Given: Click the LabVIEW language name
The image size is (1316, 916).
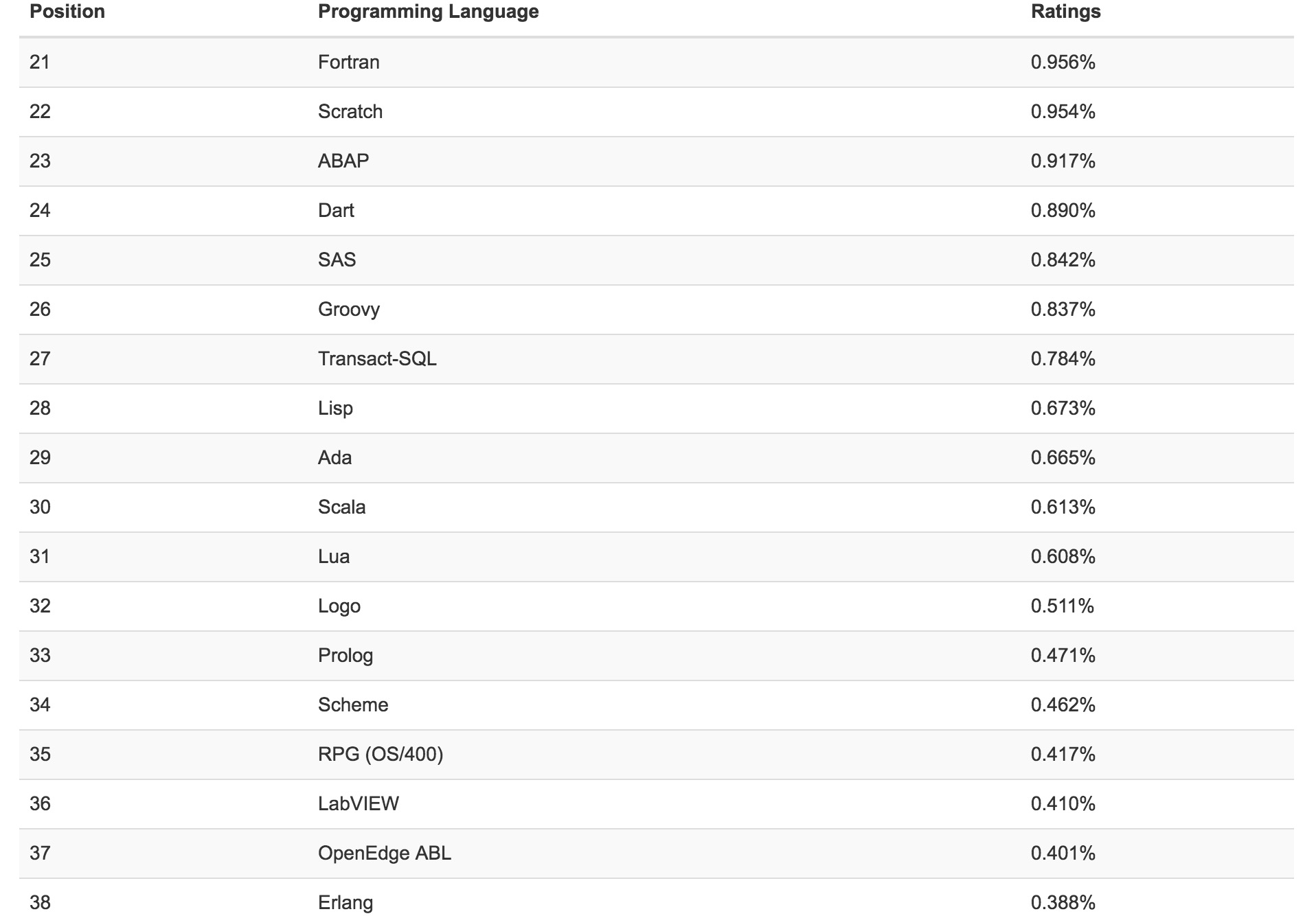Looking at the screenshot, I should coord(358,804).
